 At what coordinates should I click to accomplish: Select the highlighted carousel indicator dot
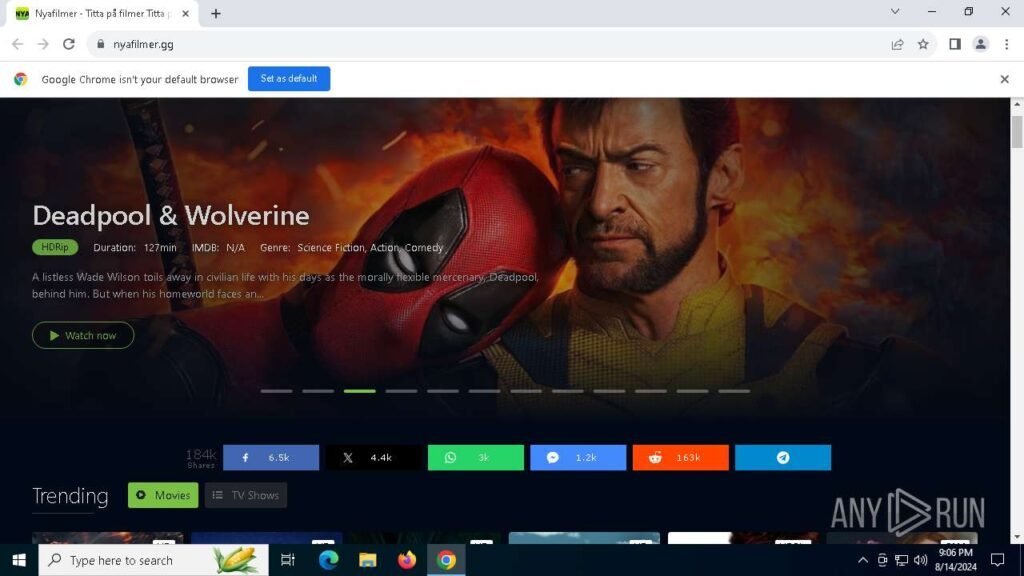(x=359, y=391)
